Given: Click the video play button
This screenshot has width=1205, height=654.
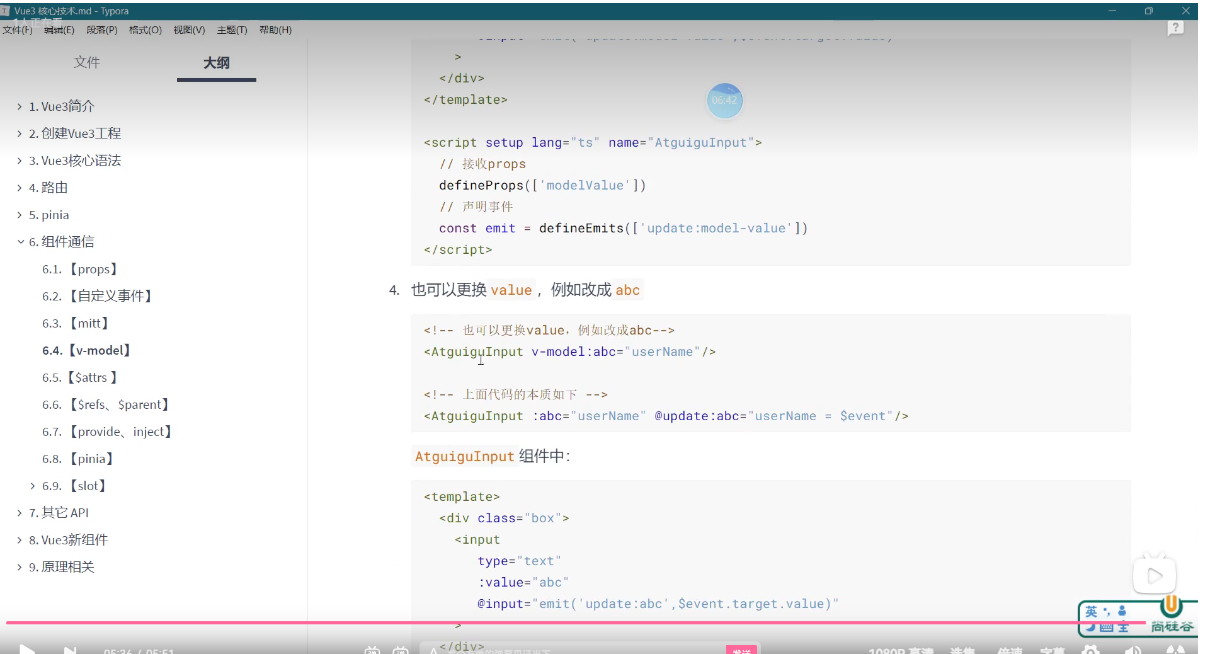Looking at the screenshot, I should pos(28,650).
